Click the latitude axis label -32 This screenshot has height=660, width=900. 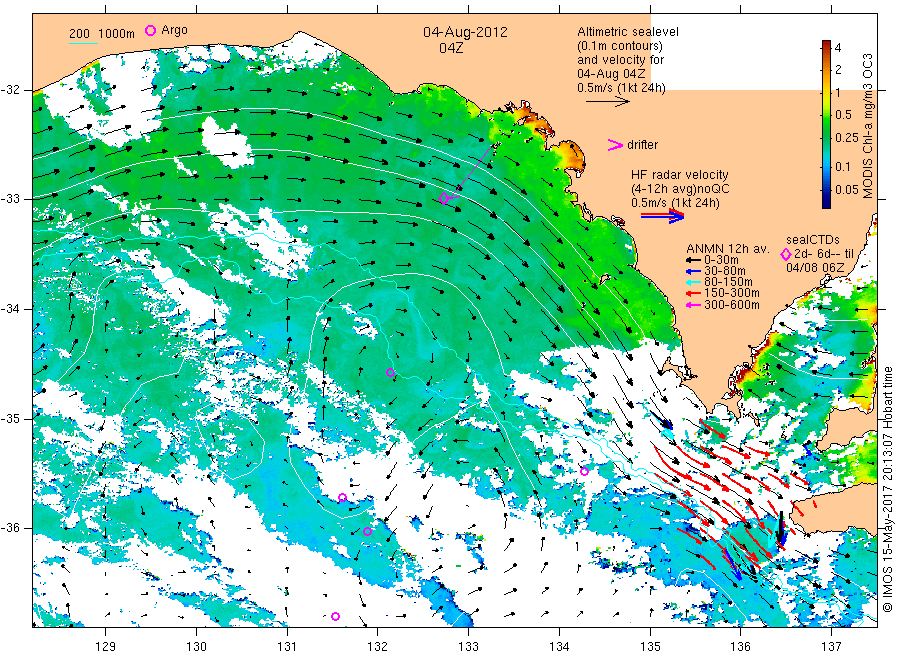point(10,90)
